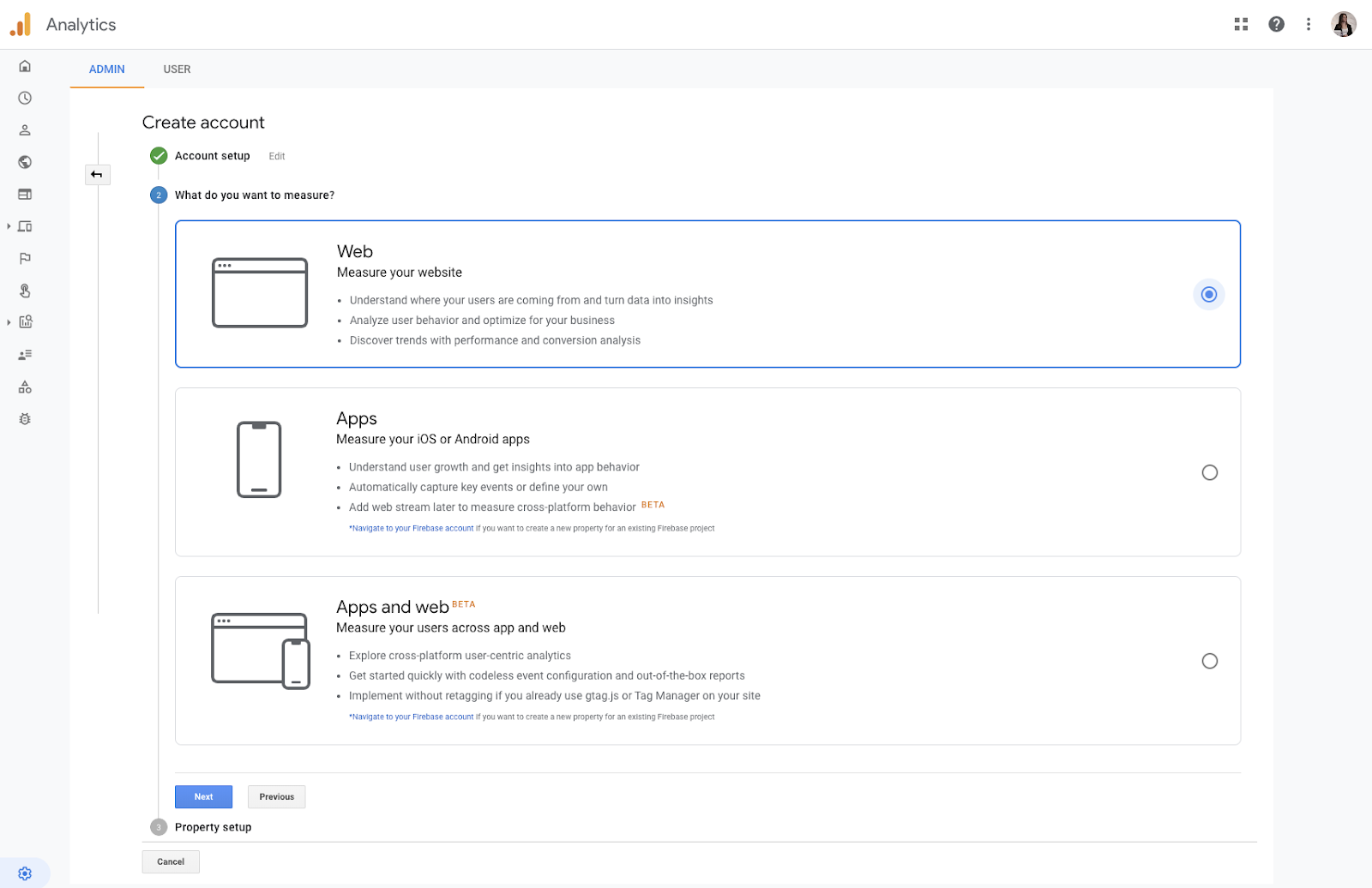
Task: Click the blue Next button
Action: point(203,797)
